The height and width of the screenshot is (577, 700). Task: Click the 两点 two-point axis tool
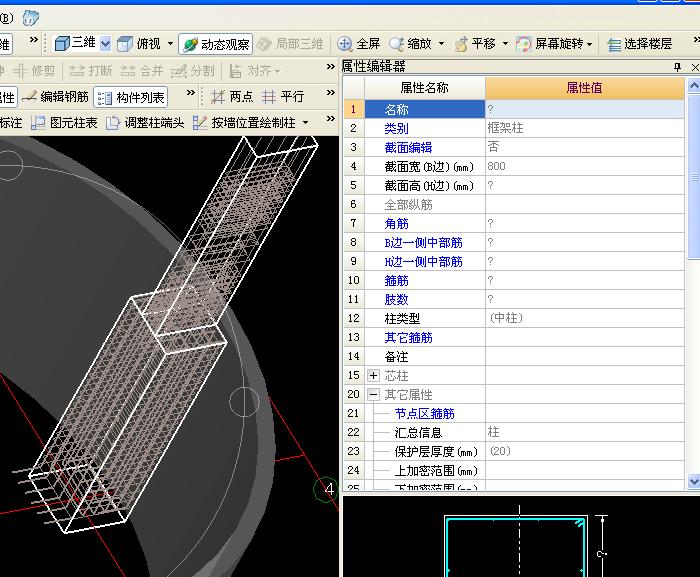[232, 96]
